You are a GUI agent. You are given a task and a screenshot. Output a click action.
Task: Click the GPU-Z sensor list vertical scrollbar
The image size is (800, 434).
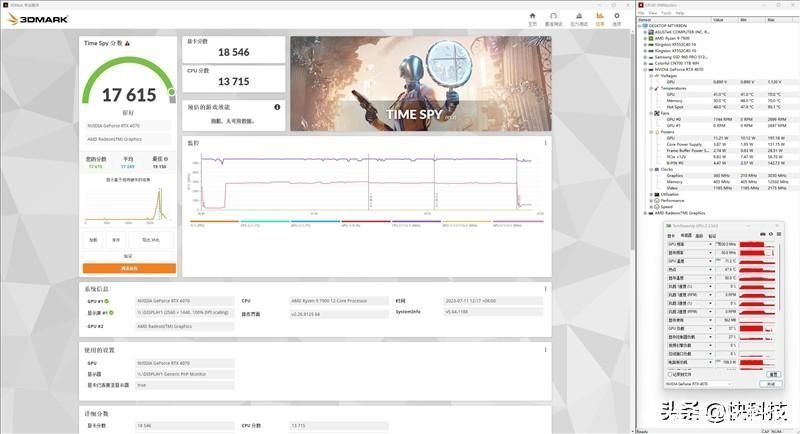pos(780,276)
